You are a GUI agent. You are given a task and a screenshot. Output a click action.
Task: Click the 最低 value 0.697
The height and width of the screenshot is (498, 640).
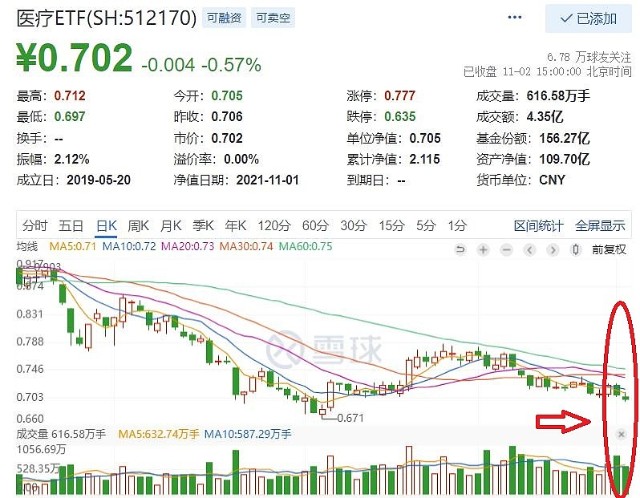tap(70, 117)
